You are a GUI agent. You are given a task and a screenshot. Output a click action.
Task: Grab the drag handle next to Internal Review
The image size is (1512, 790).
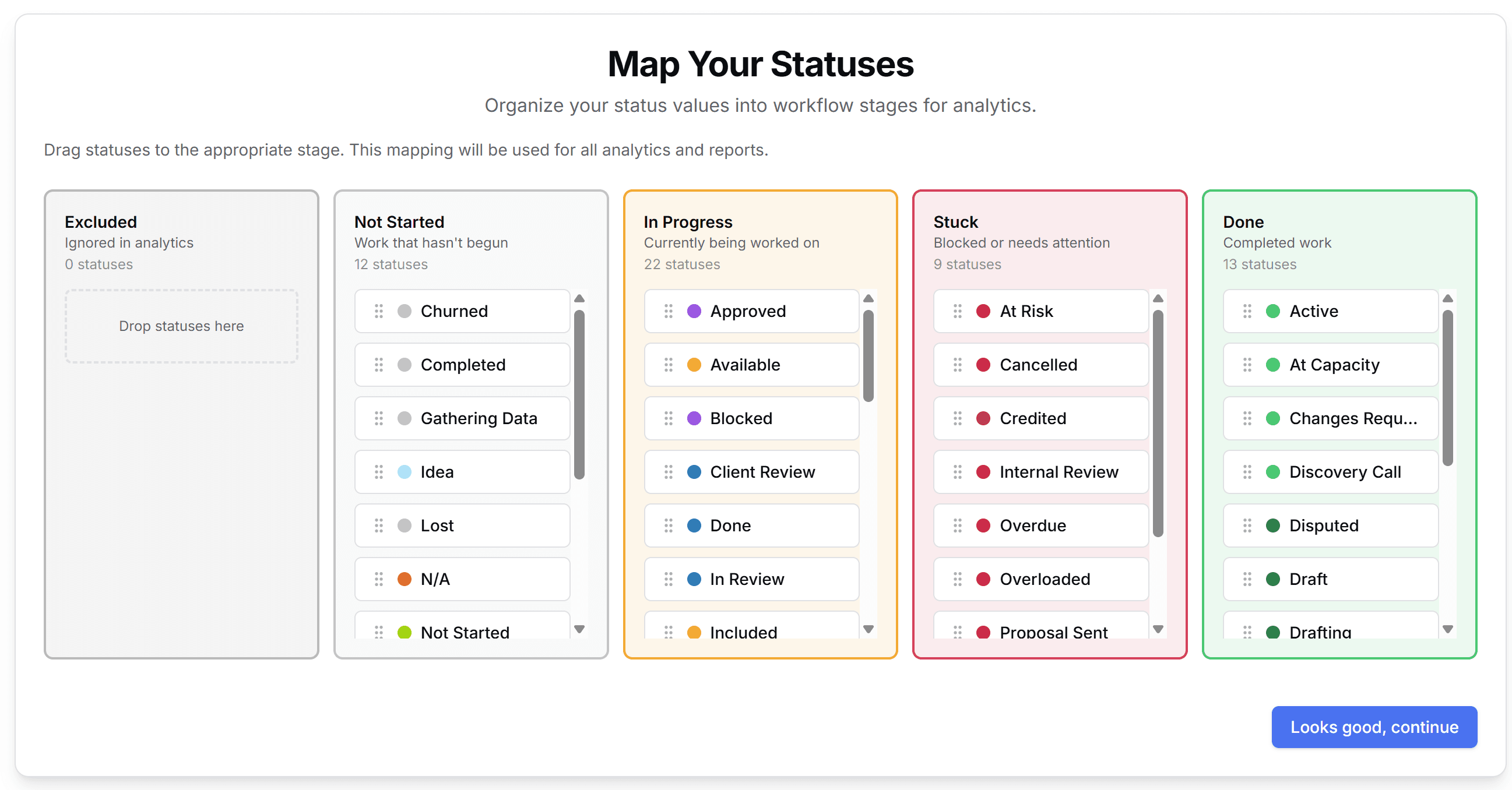pyautogui.click(x=958, y=471)
